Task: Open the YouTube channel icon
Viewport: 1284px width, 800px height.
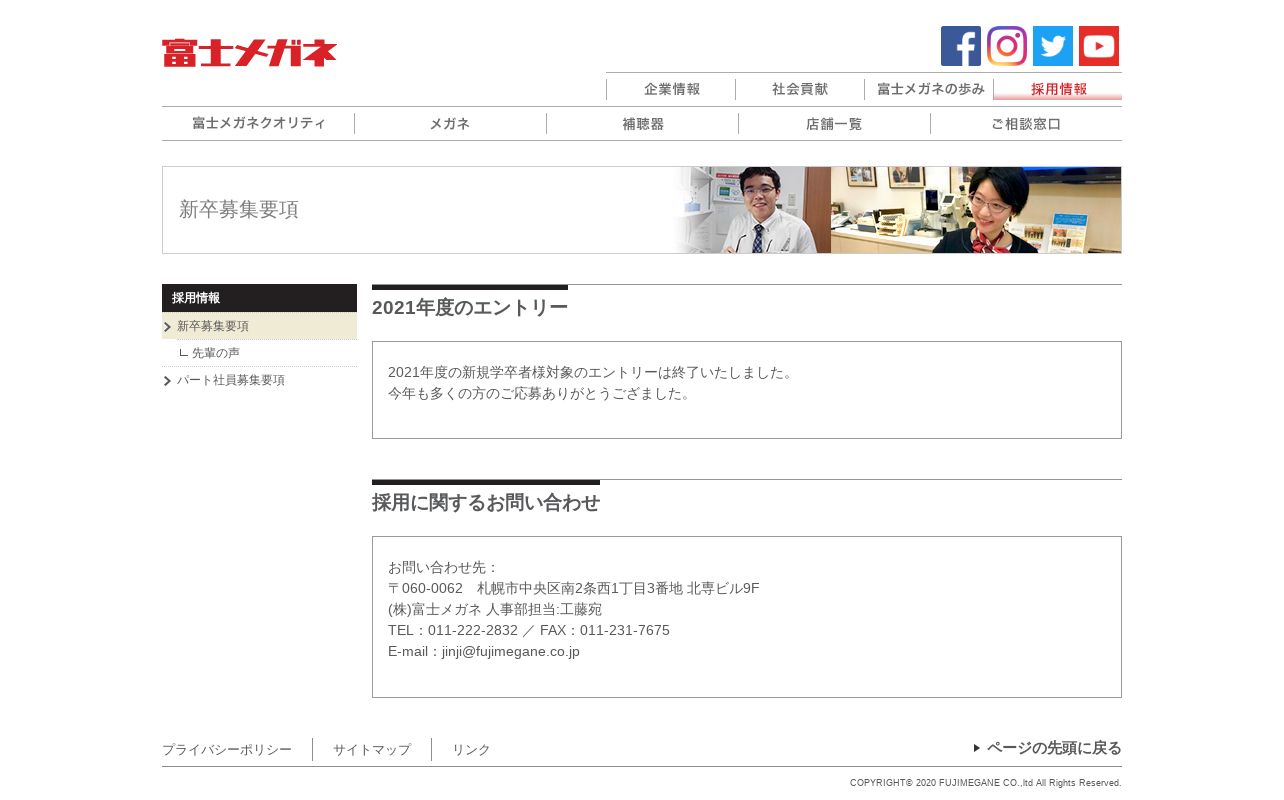Action: pyautogui.click(x=1099, y=46)
